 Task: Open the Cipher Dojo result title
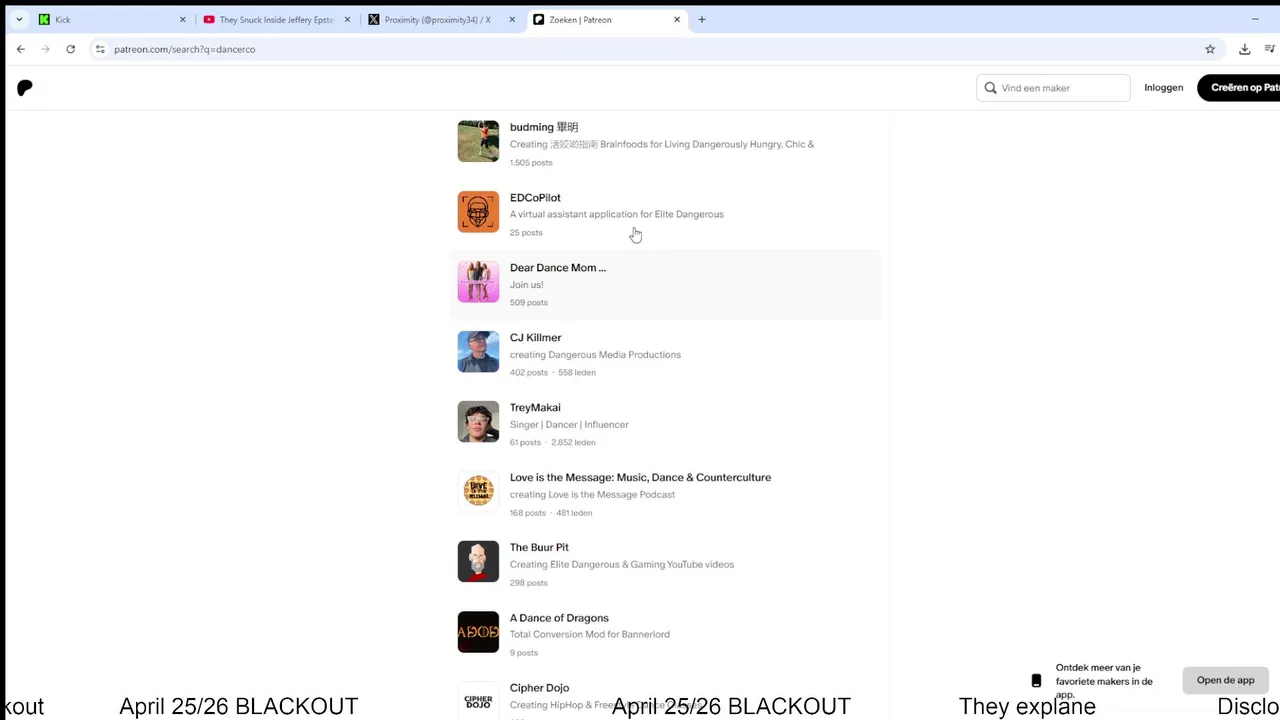(x=539, y=688)
